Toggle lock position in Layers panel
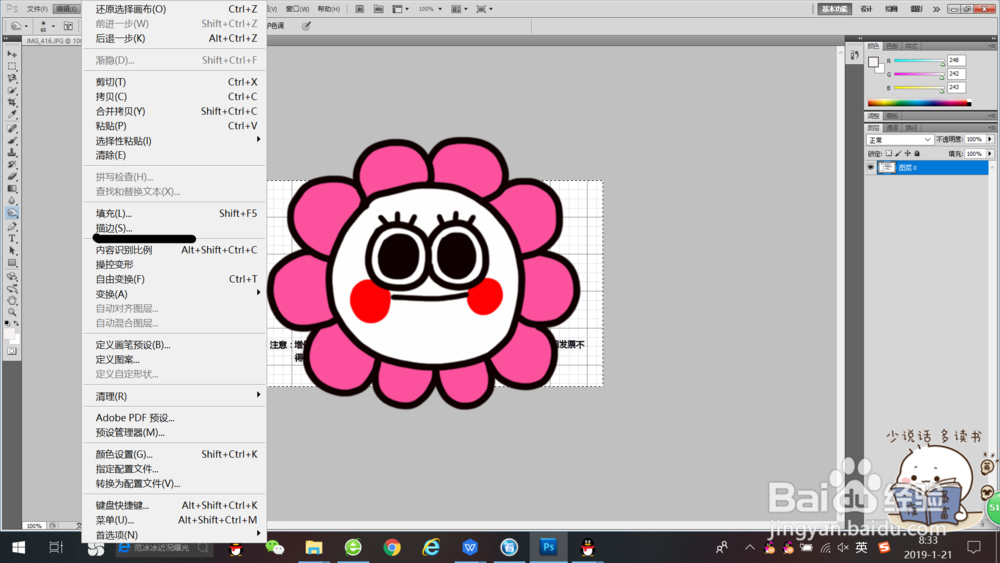This screenshot has height=563, width=1000. [x=908, y=154]
